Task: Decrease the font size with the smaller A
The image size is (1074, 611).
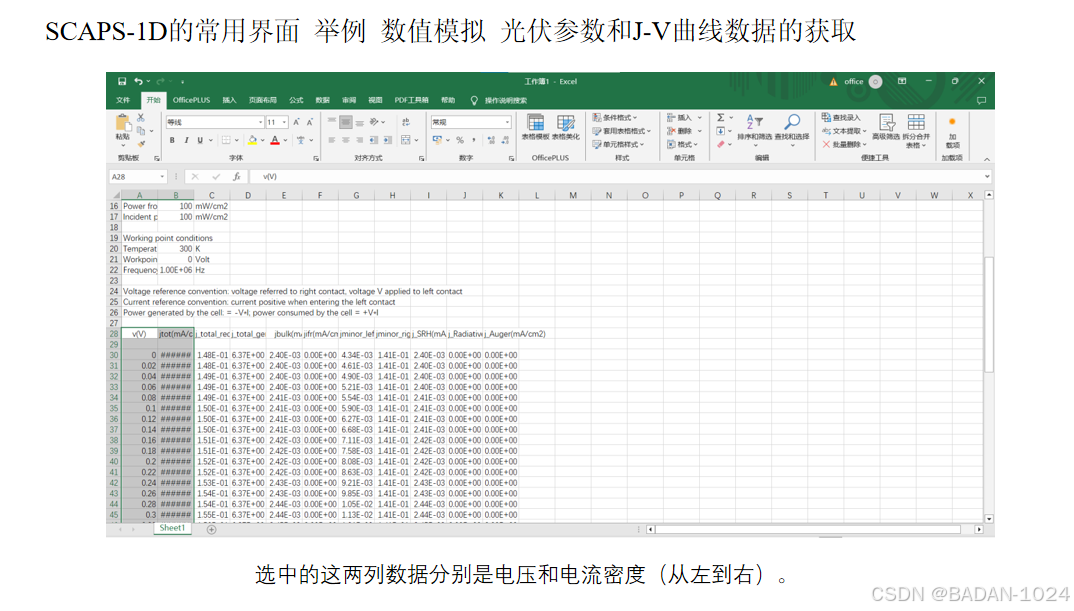Action: click(310, 122)
